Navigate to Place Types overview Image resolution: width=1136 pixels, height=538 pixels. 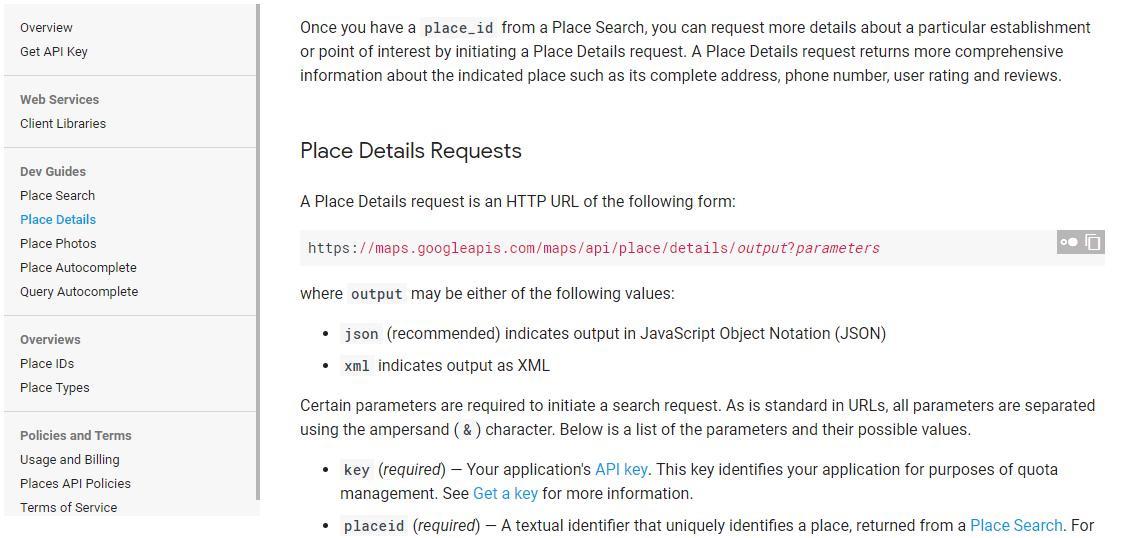[x=55, y=388]
